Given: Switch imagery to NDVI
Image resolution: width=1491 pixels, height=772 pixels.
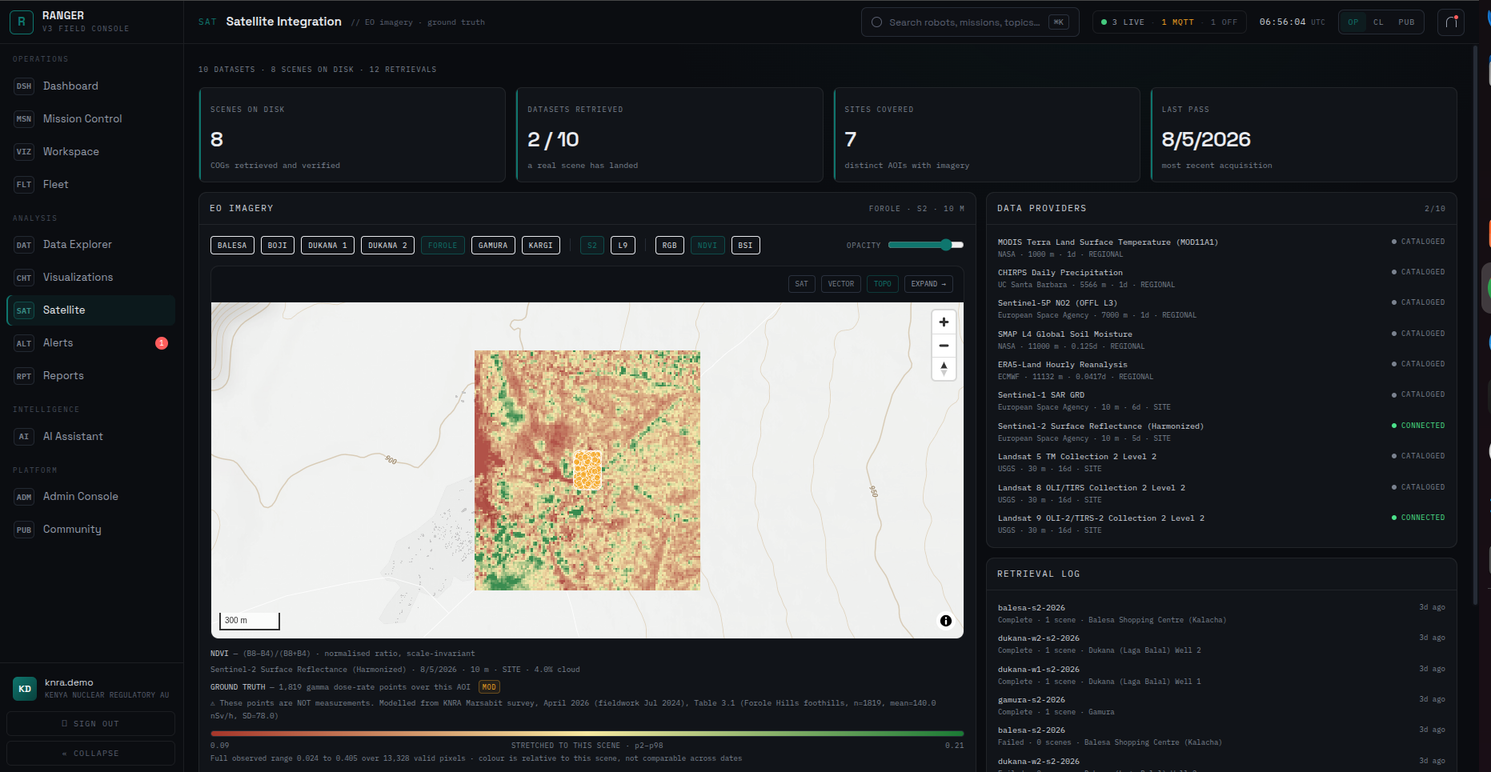Looking at the screenshot, I should (708, 245).
